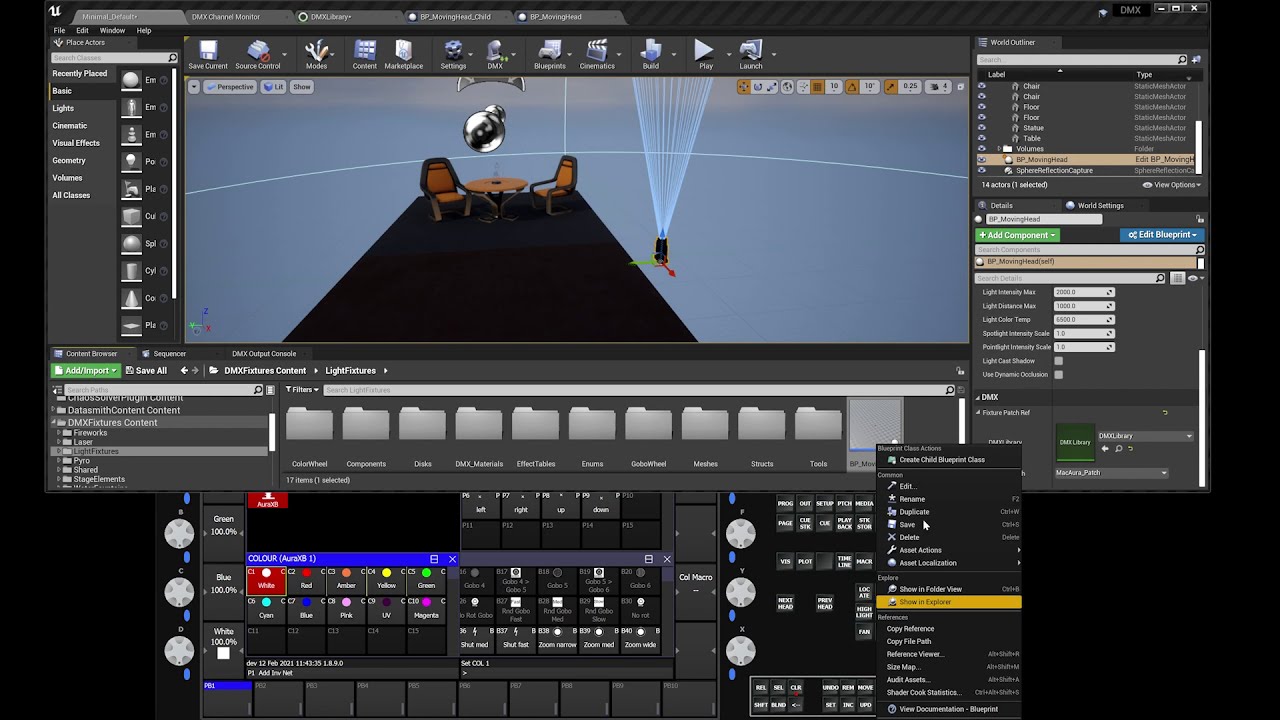Open the DMX Channel Monitor tab
This screenshot has width=1280, height=720.
(226, 17)
